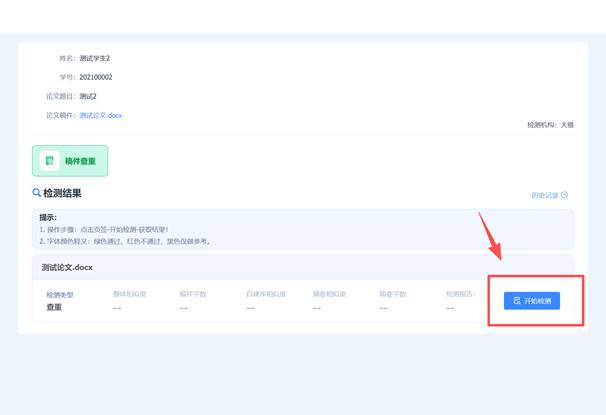Click the student name 测试学生2
The width and height of the screenshot is (606, 415).
(95, 58)
